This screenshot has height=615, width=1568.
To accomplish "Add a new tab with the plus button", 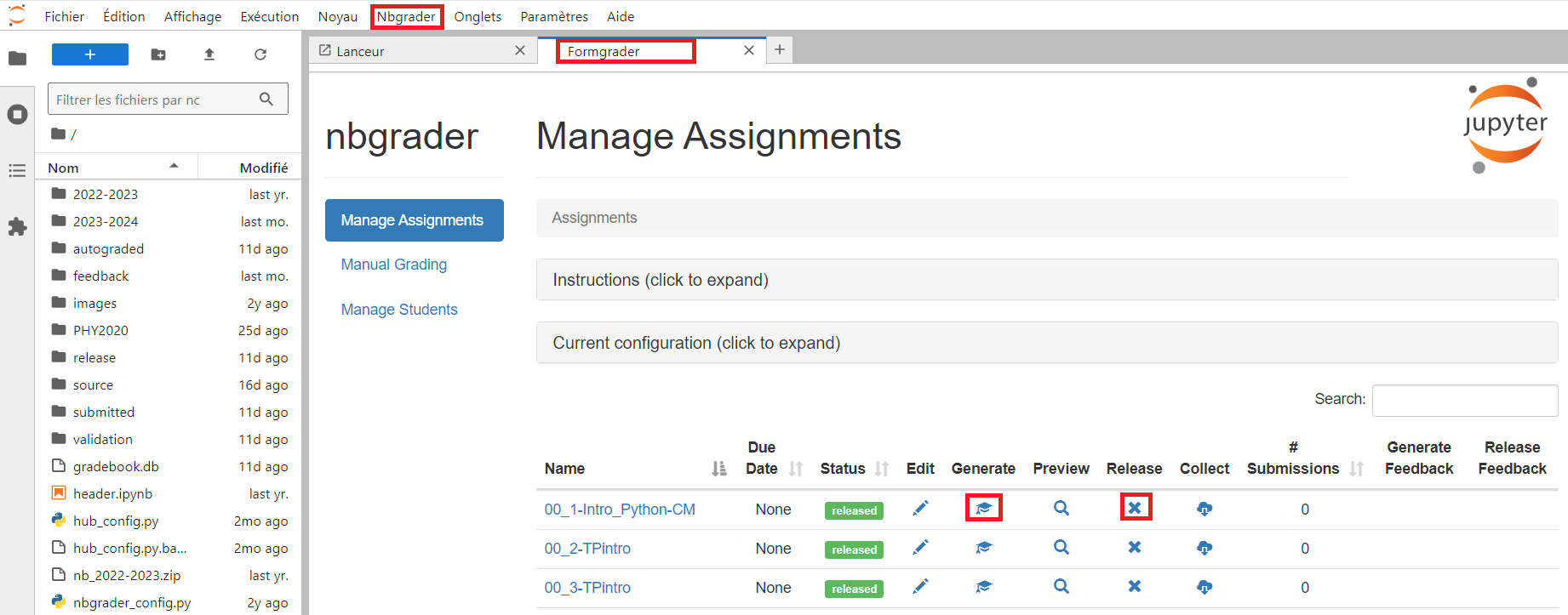I will click(x=780, y=49).
